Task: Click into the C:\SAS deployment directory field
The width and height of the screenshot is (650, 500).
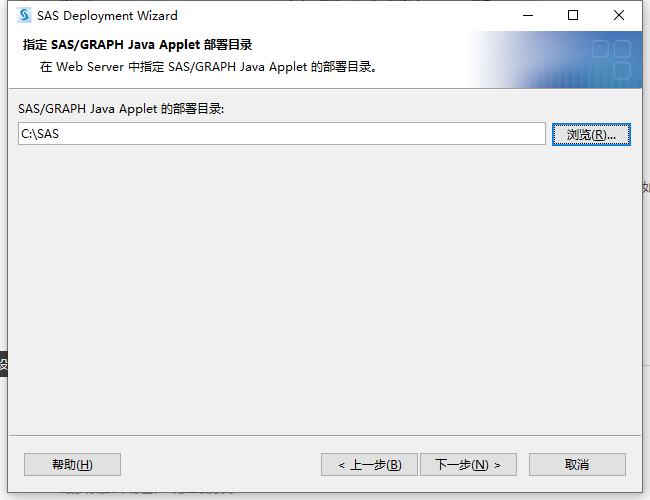Action: 281,133
